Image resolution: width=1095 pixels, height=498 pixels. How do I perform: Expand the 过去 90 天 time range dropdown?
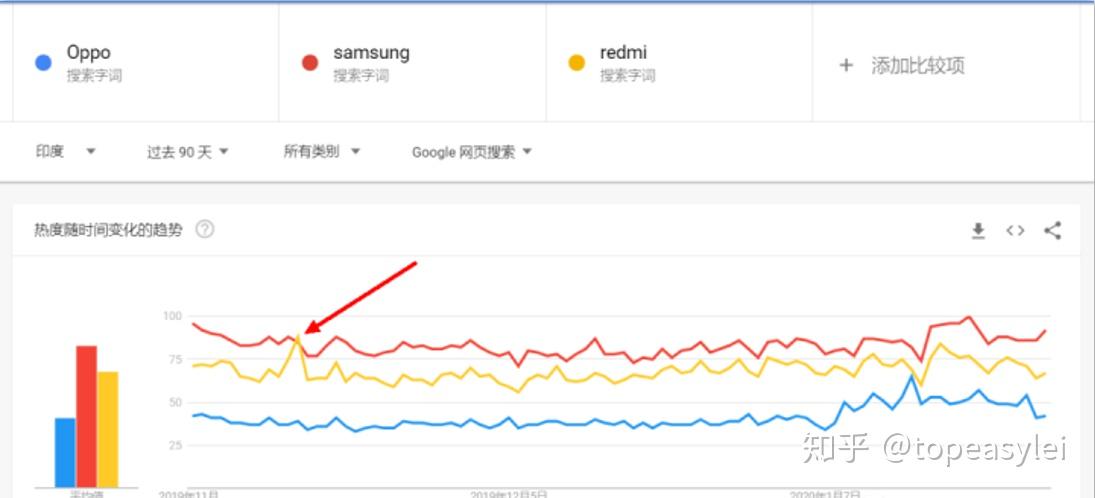pyautogui.click(x=188, y=152)
